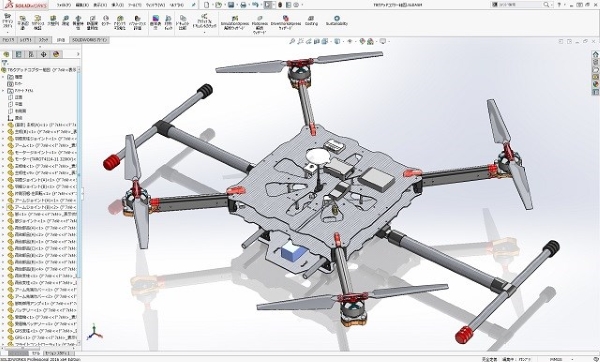Screen dimensions: 600x362
Task: Open the Home icon in task pane
Action: tap(595, 54)
